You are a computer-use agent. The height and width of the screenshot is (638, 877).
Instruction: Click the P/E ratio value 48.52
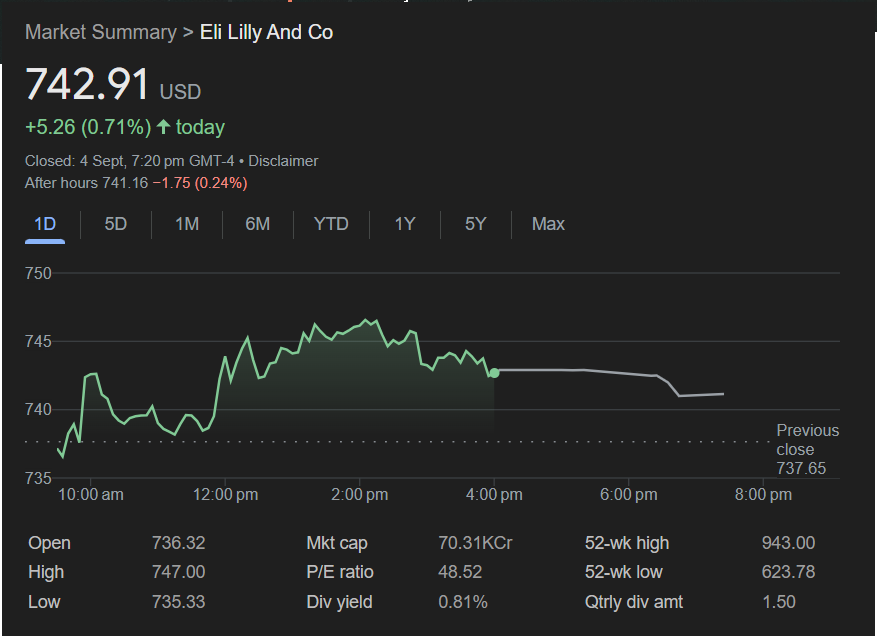460,572
